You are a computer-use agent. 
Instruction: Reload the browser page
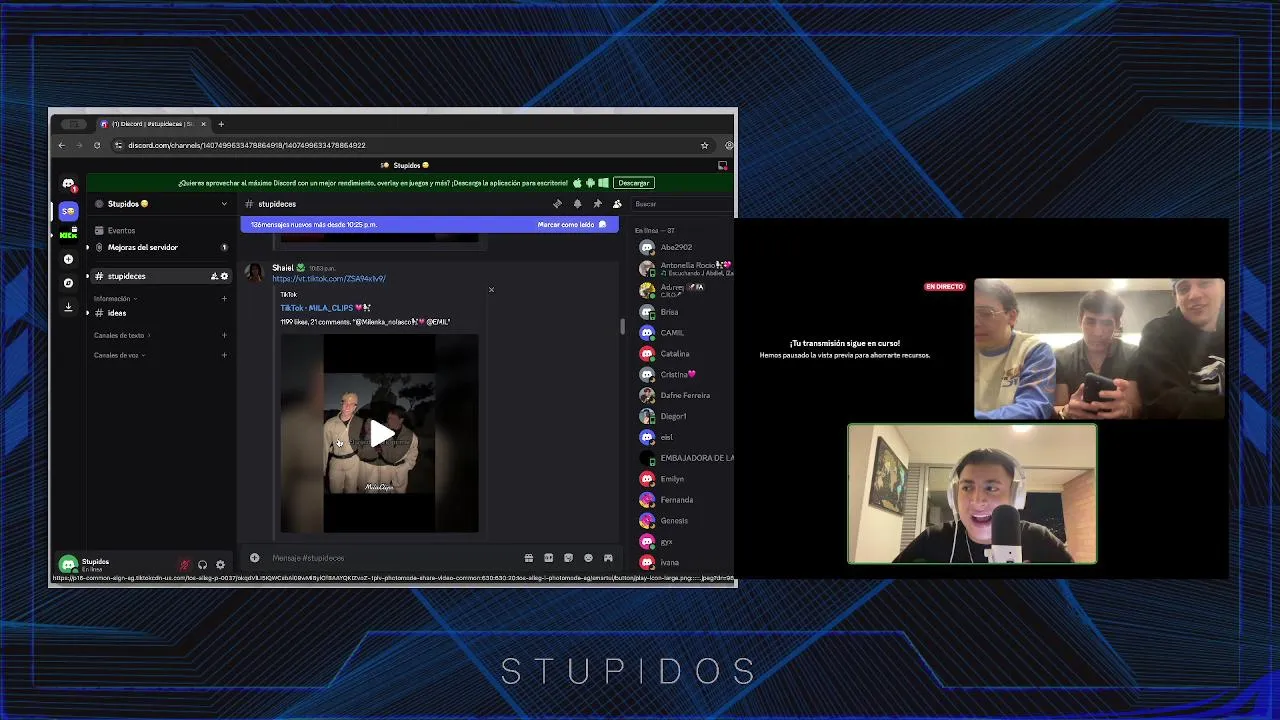click(x=97, y=145)
